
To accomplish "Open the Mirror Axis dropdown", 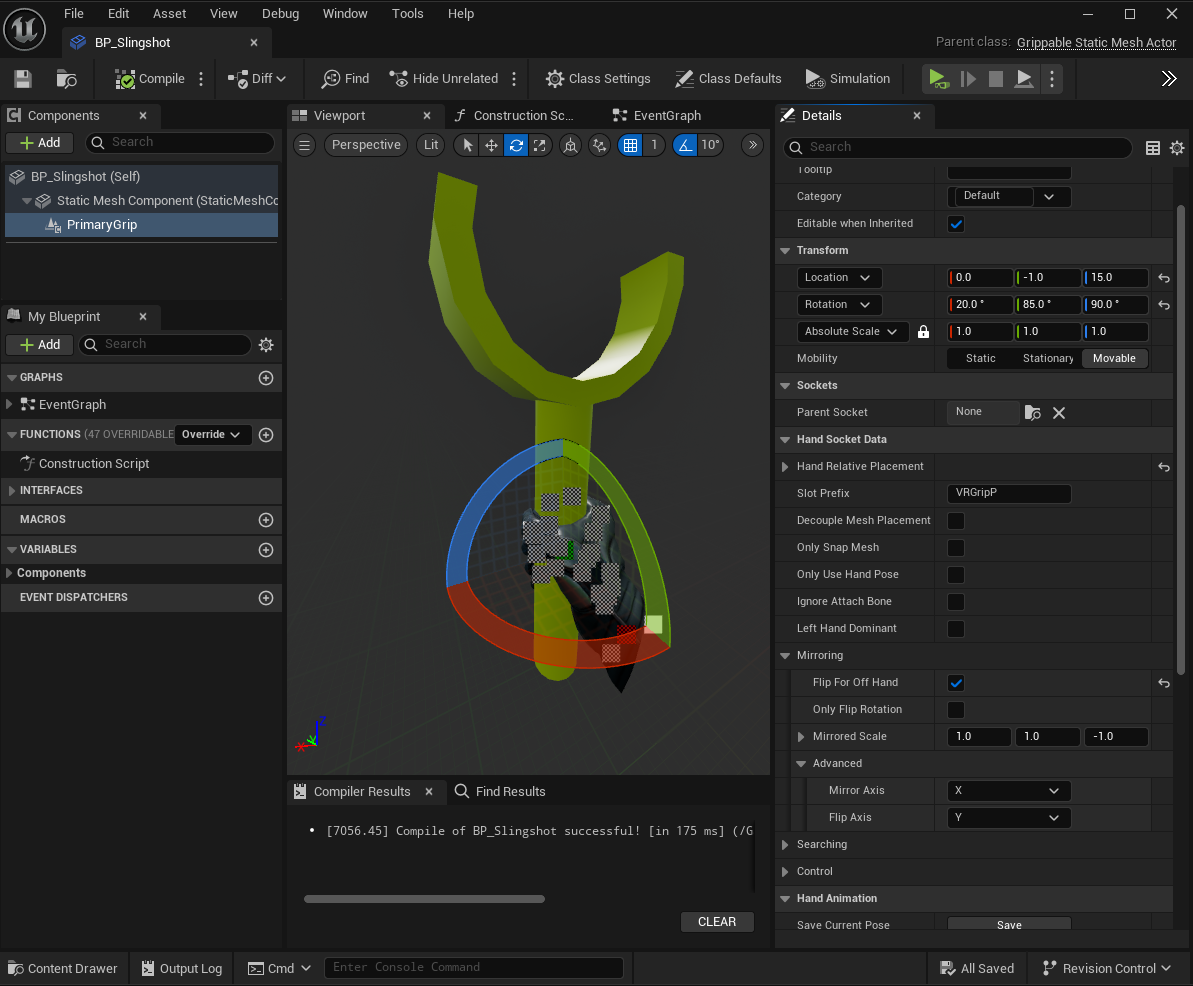I will (1008, 791).
